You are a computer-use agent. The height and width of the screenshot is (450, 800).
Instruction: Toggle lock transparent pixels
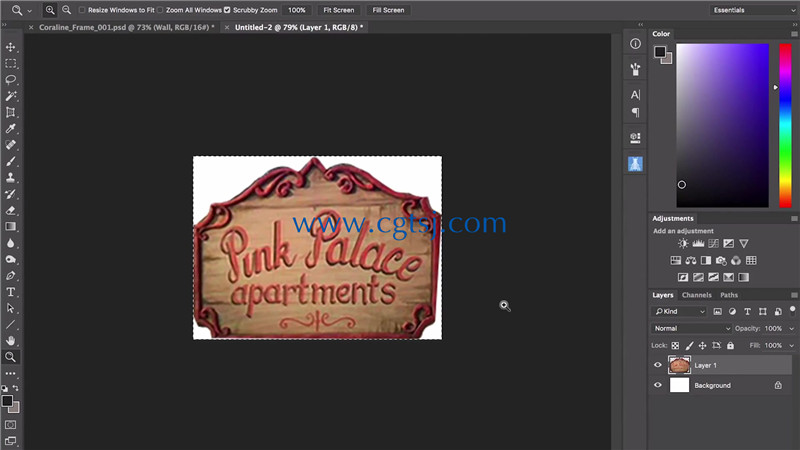coord(675,345)
